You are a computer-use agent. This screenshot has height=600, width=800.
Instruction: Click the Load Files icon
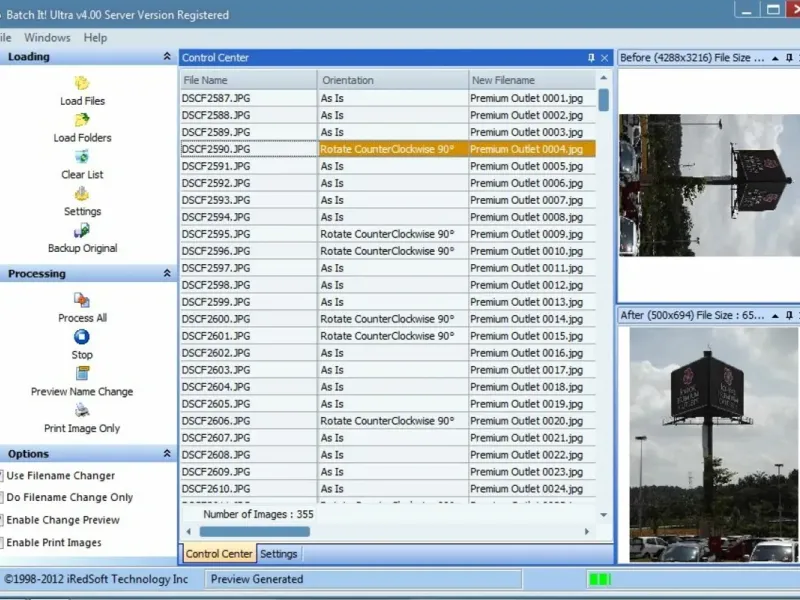82,84
